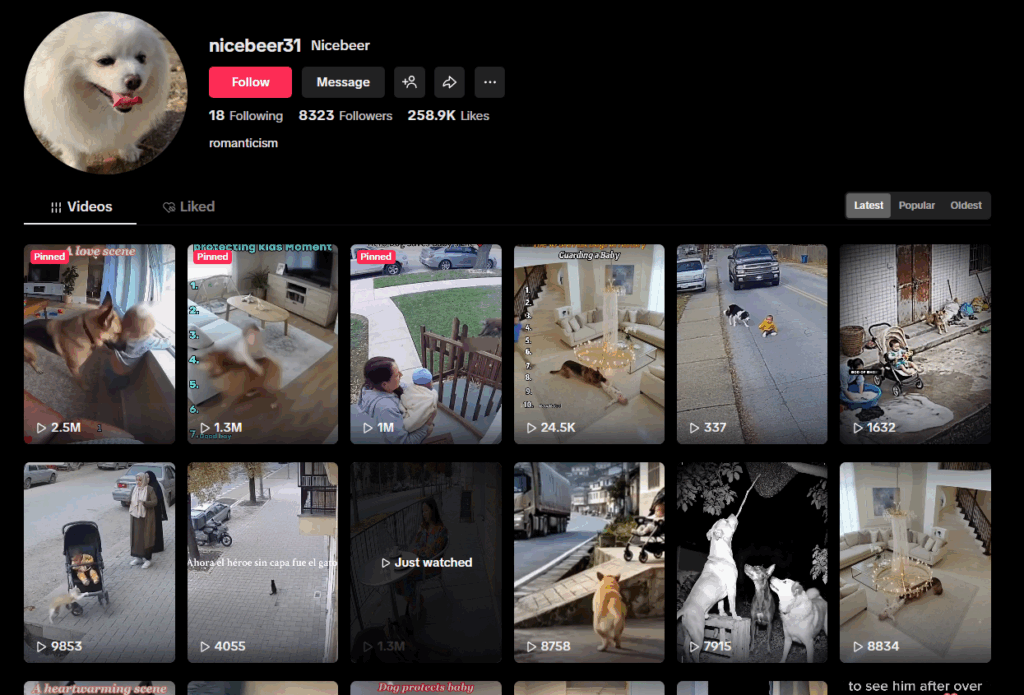Open the three-dot more options menu
The height and width of the screenshot is (695, 1024).
coord(489,82)
